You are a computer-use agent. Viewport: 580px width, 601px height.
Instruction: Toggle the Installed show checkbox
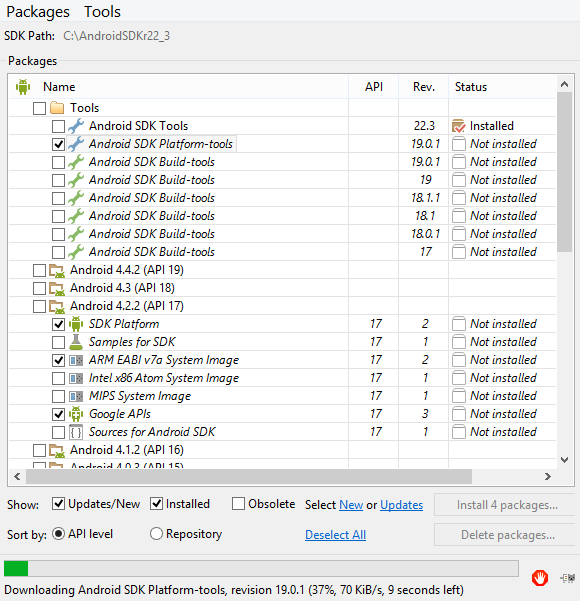(156, 504)
